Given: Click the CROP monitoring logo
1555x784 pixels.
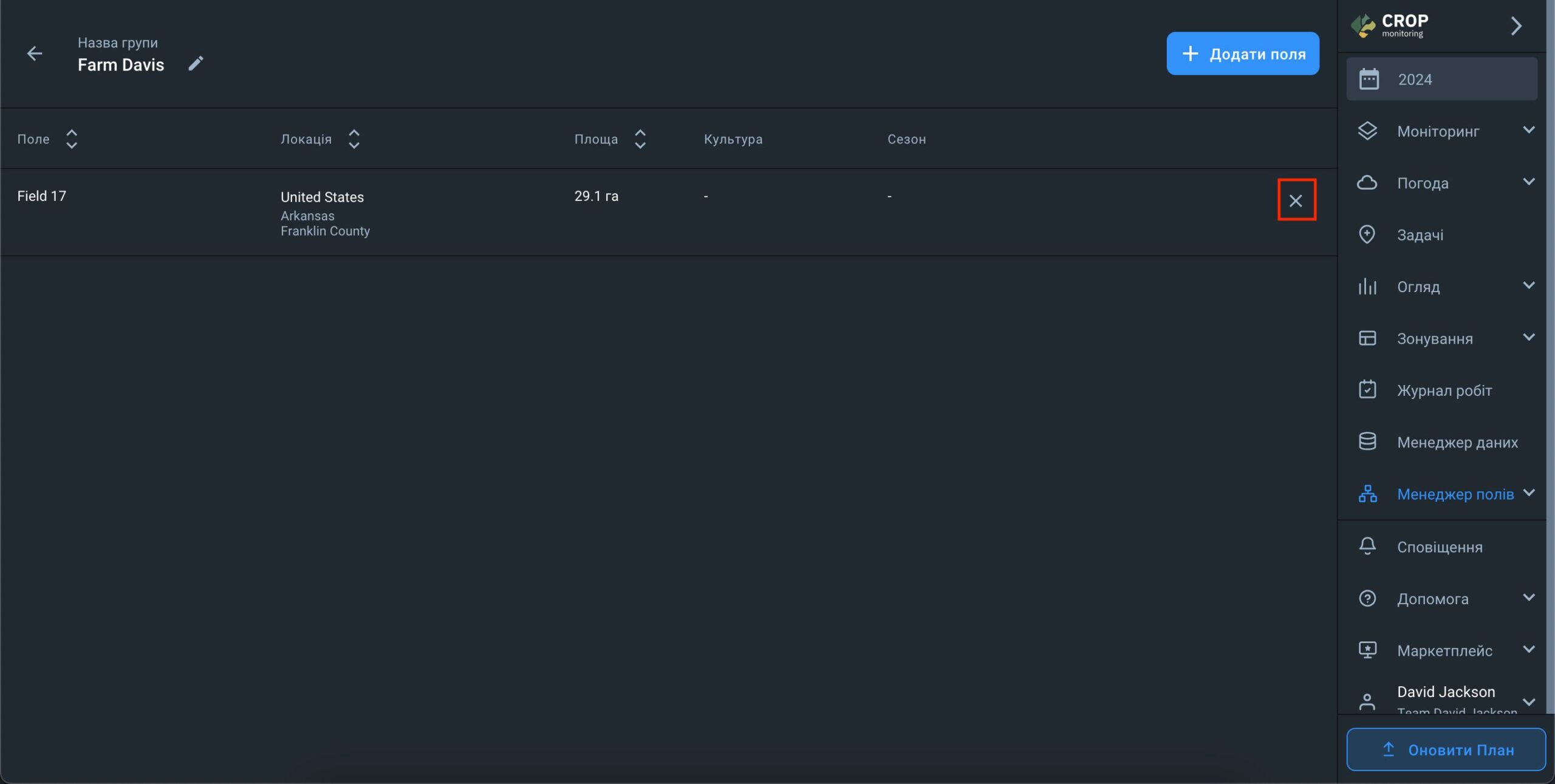Looking at the screenshot, I should (1390, 26).
